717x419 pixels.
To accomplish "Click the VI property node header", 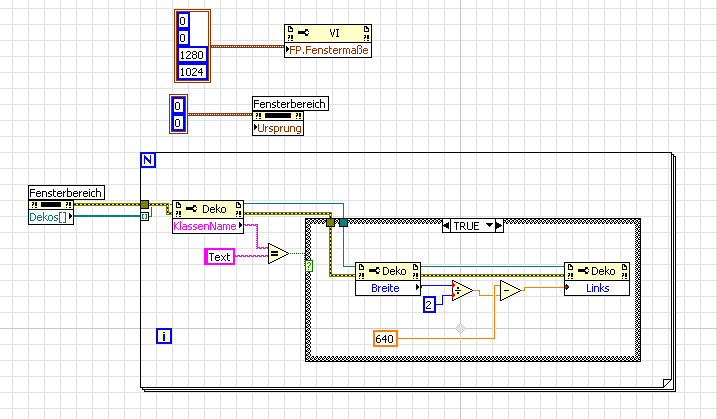I will tap(328, 33).
